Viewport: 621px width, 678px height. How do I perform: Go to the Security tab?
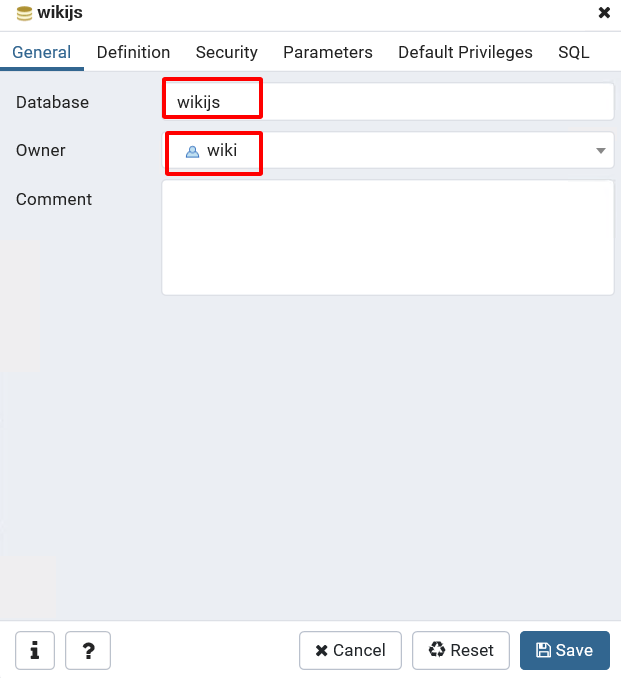click(226, 53)
